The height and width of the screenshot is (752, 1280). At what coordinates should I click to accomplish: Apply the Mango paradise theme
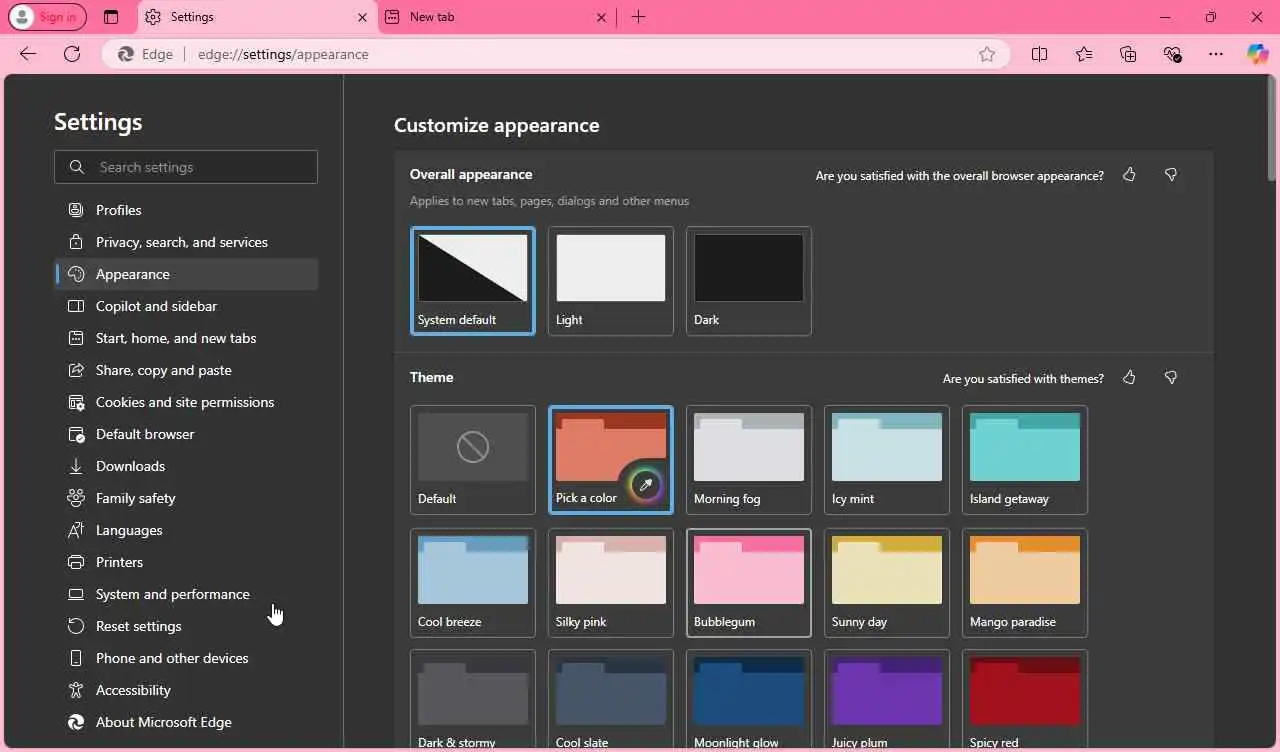[1025, 583]
